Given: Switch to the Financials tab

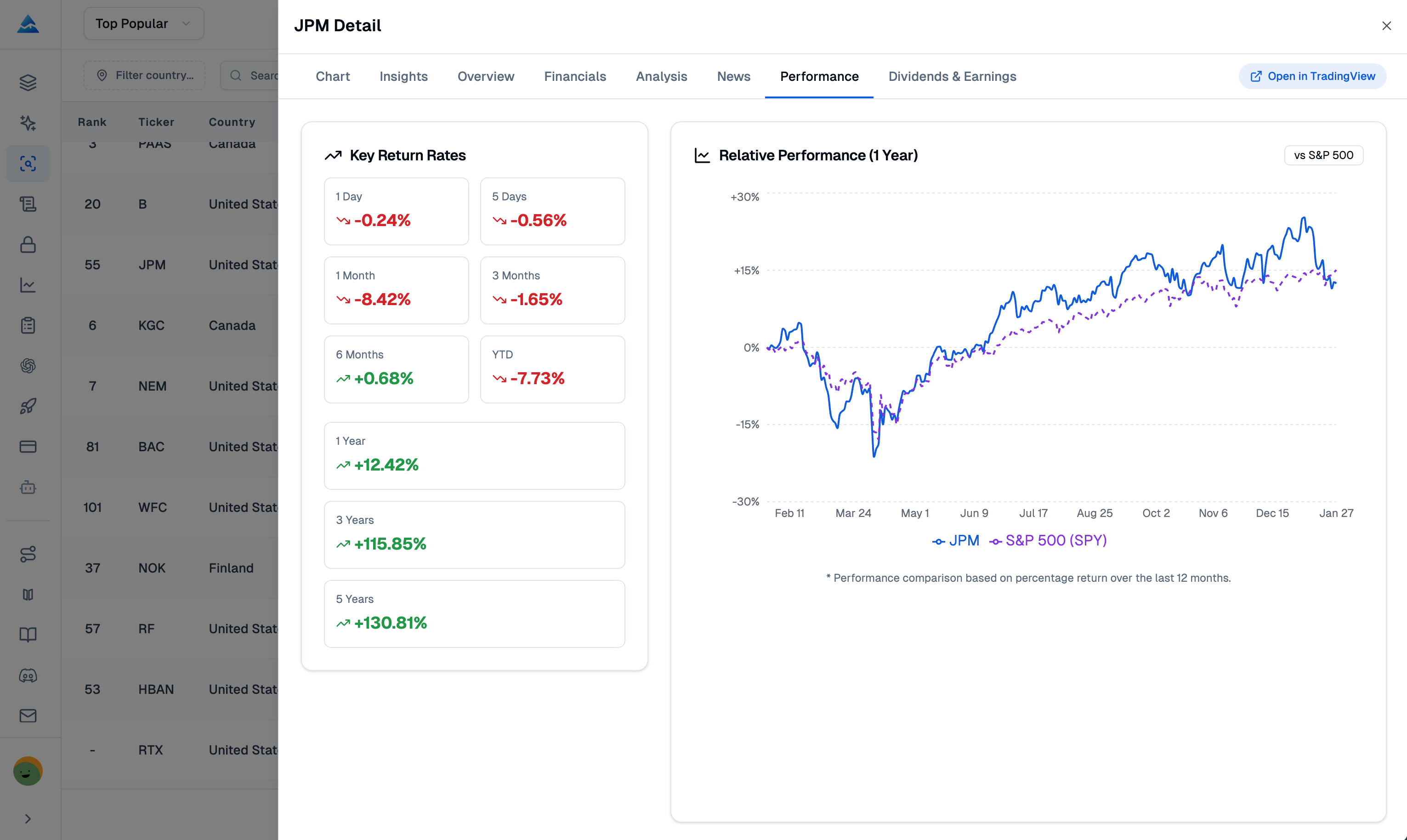Looking at the screenshot, I should tap(575, 76).
